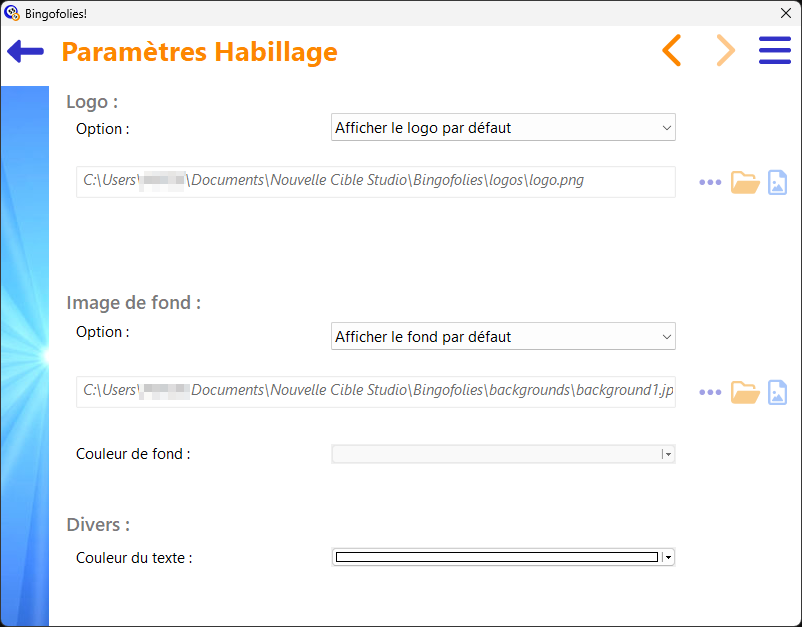Screen dimensions: 802x627
Task: Click the Bingofolies! app icon in title bar
Action: pyautogui.click(x=12, y=13)
